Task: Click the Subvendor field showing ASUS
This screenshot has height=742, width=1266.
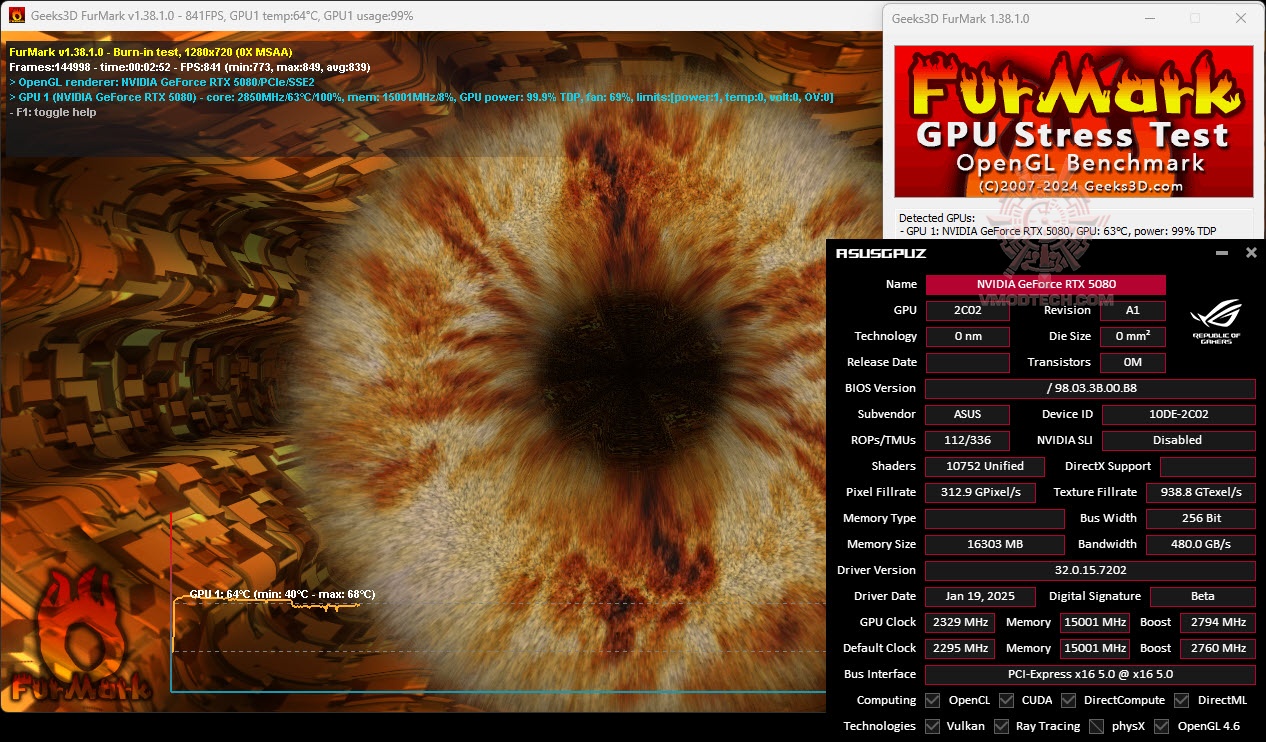Action: [x=967, y=414]
